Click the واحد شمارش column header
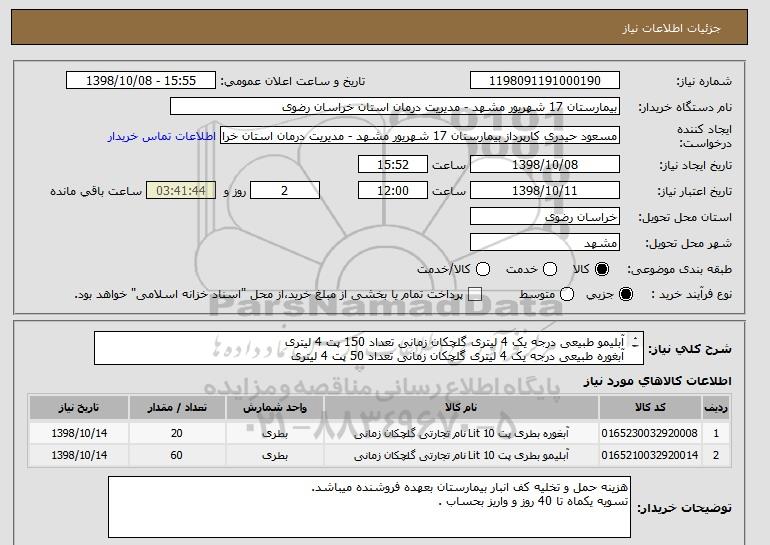This screenshot has height=545, width=770. (x=275, y=408)
